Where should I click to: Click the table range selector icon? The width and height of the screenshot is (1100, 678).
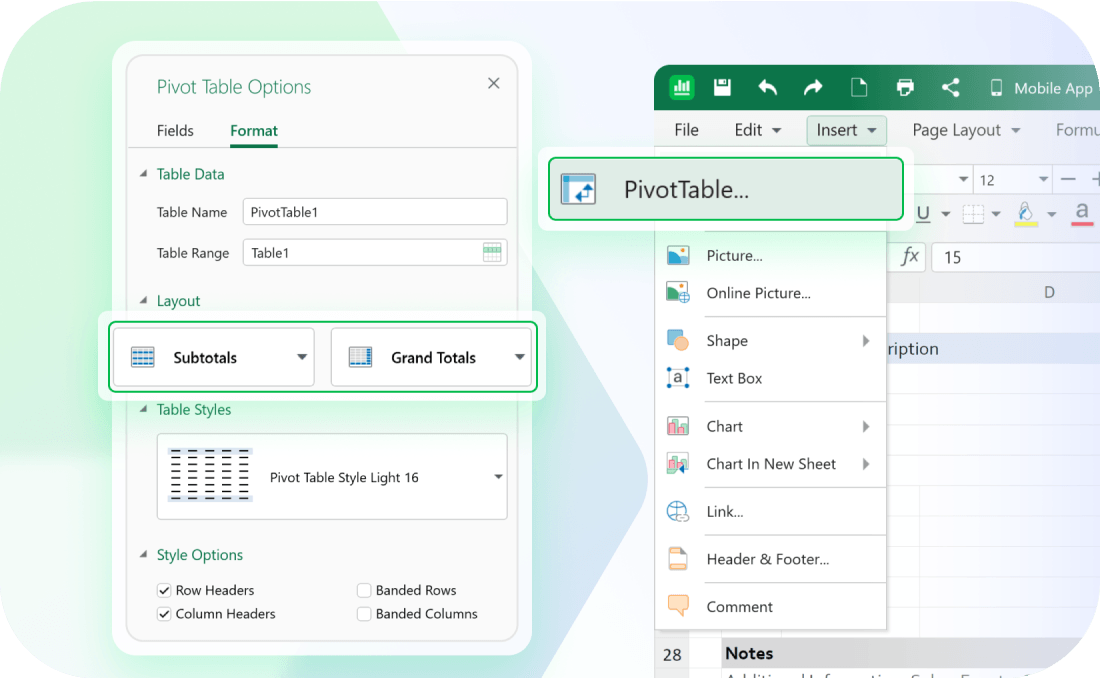(492, 253)
